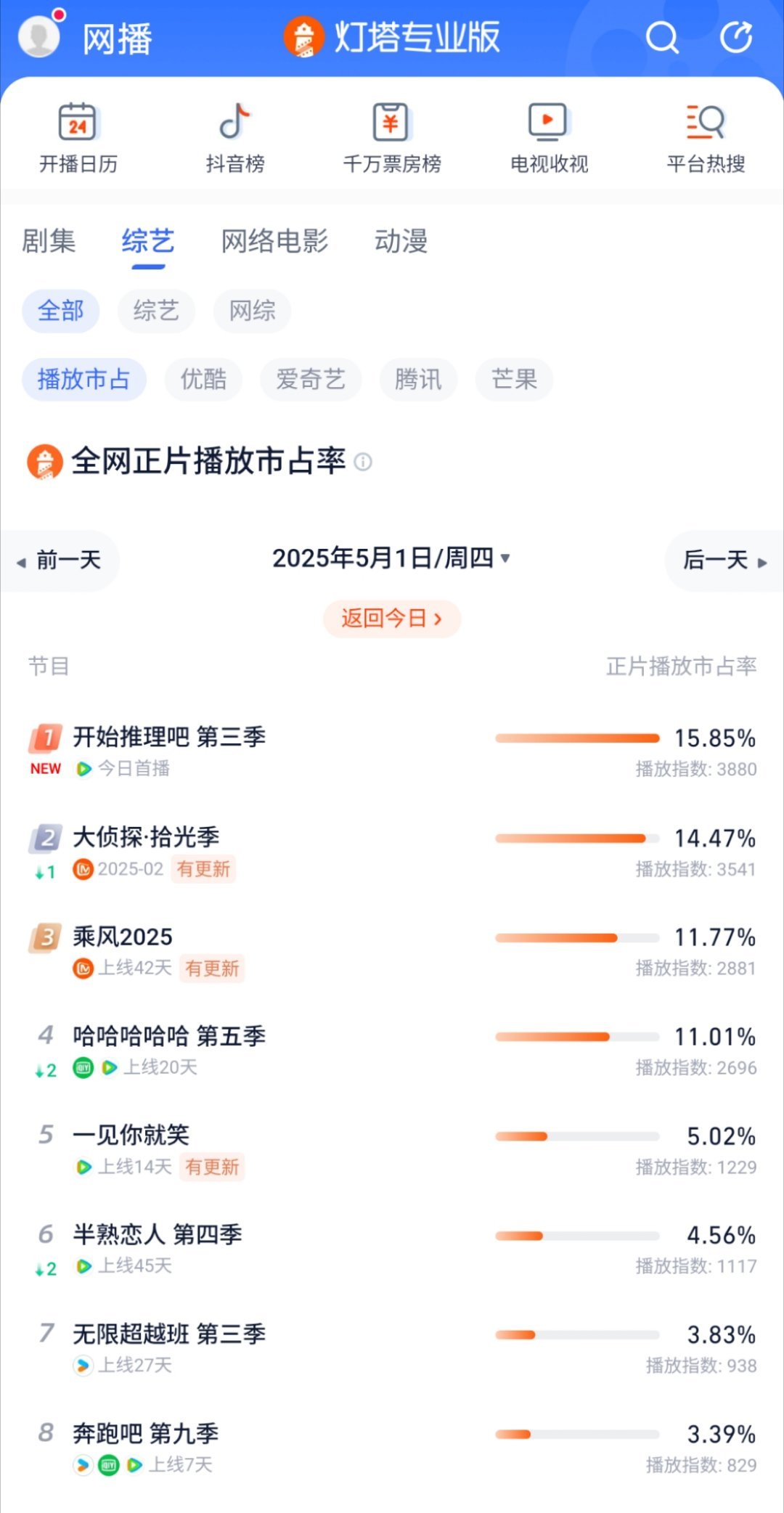Select the 芒果 platform filter
Viewport: 784px width, 1513px height.
click(x=514, y=379)
